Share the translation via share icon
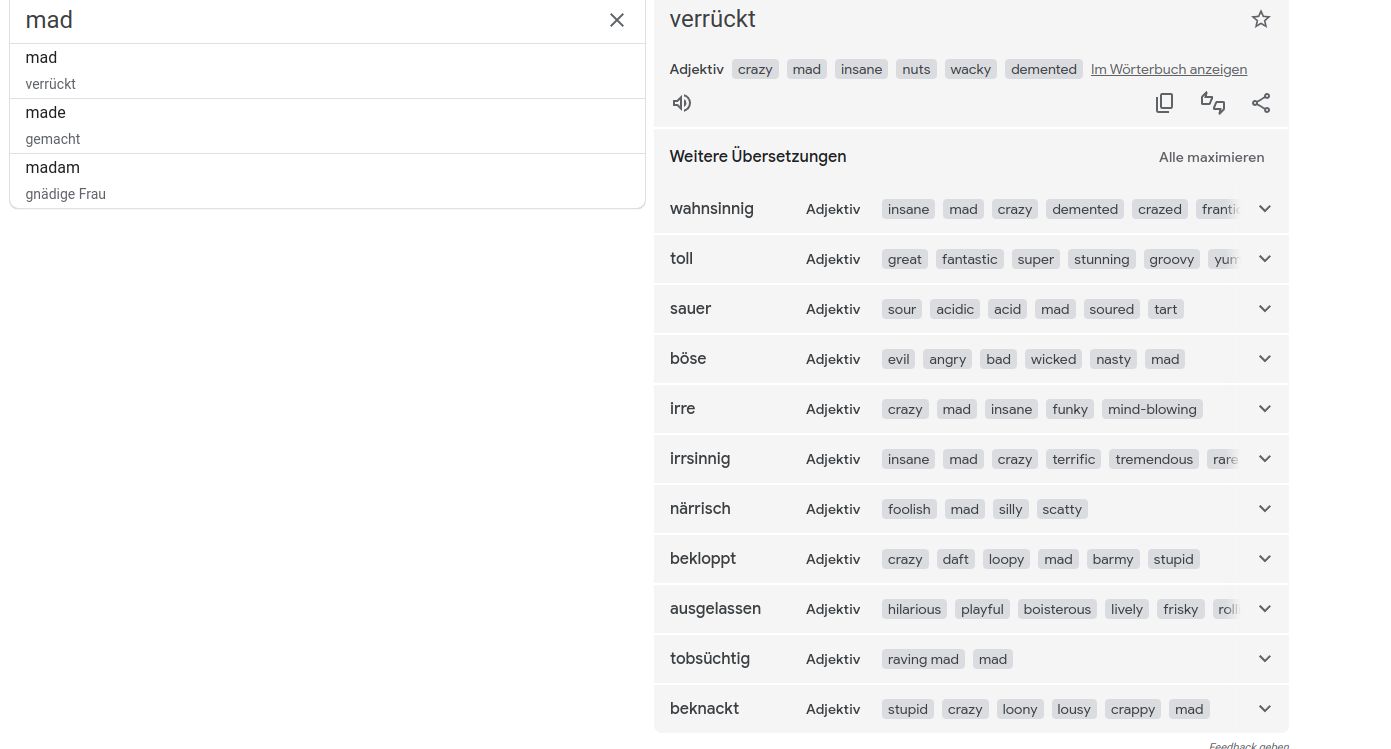 (1261, 103)
